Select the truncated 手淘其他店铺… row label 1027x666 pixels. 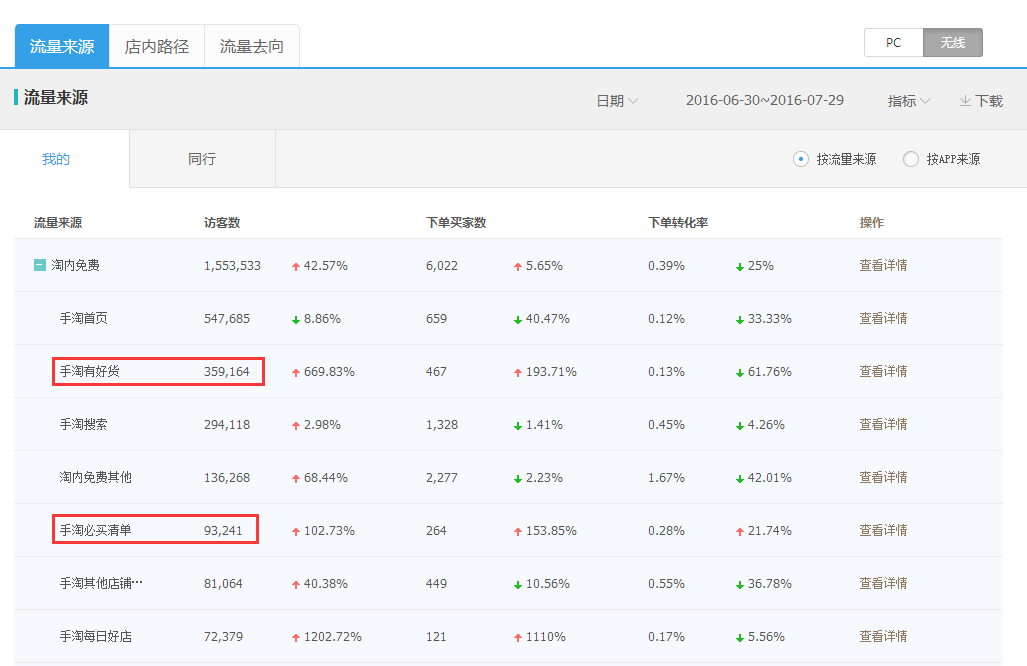(x=101, y=583)
